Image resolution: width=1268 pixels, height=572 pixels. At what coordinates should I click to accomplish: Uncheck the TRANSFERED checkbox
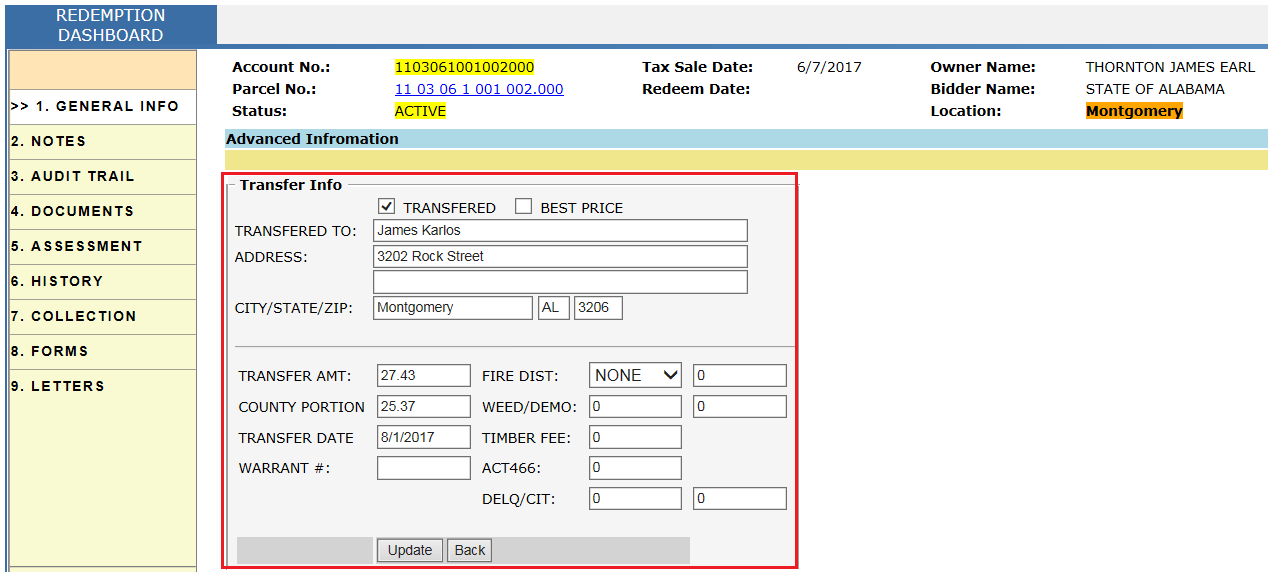coord(387,207)
